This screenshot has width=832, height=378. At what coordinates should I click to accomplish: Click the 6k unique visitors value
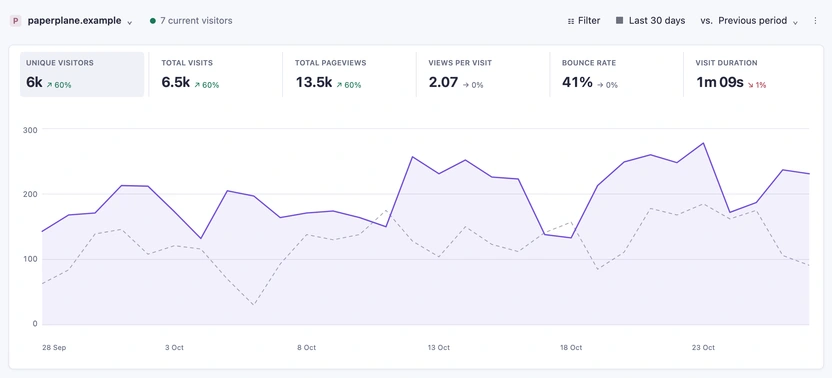point(34,82)
